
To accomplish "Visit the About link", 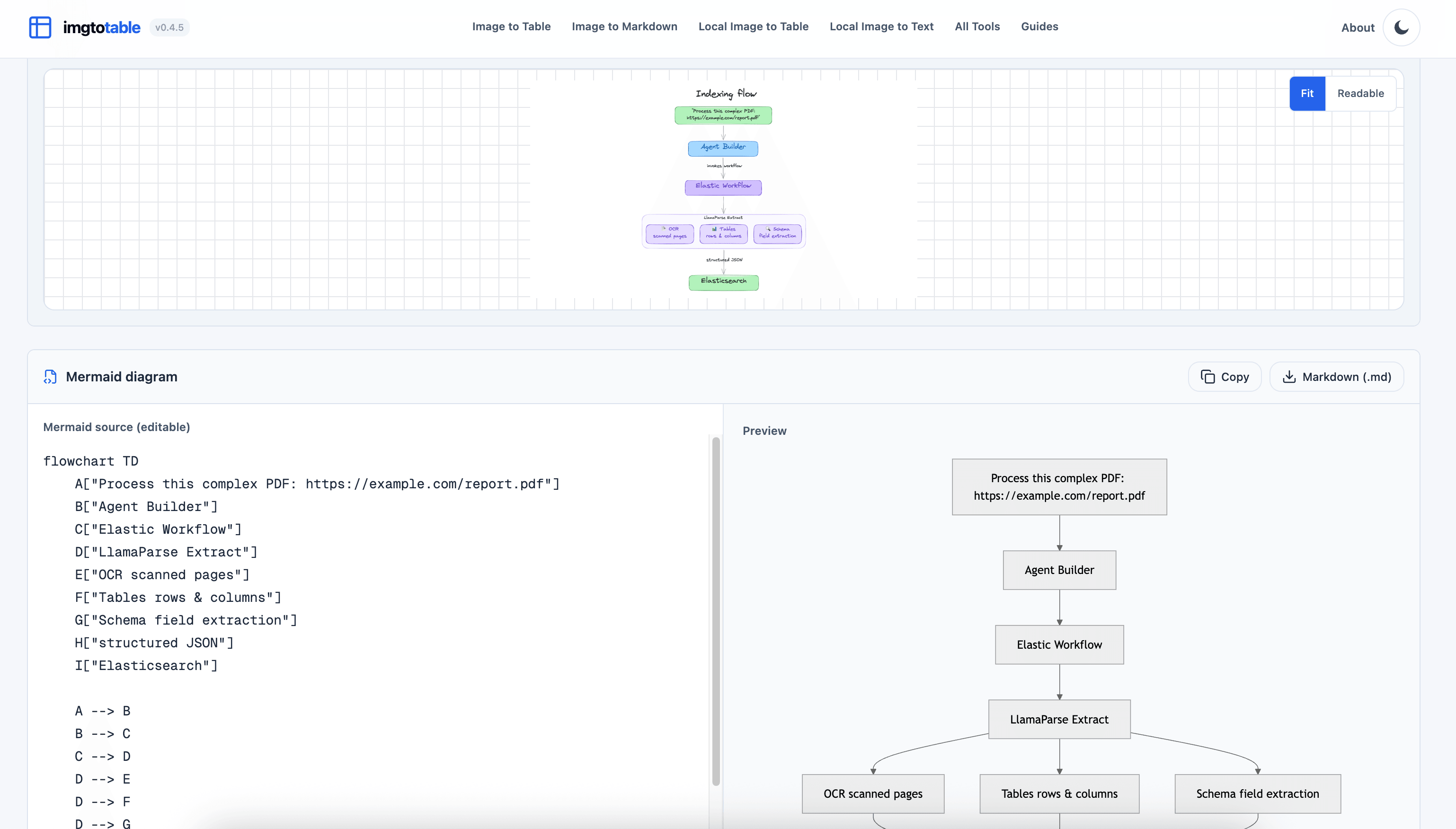I will [1357, 28].
